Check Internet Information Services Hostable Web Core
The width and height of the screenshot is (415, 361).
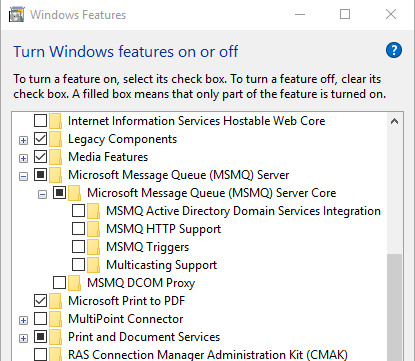[40, 121]
